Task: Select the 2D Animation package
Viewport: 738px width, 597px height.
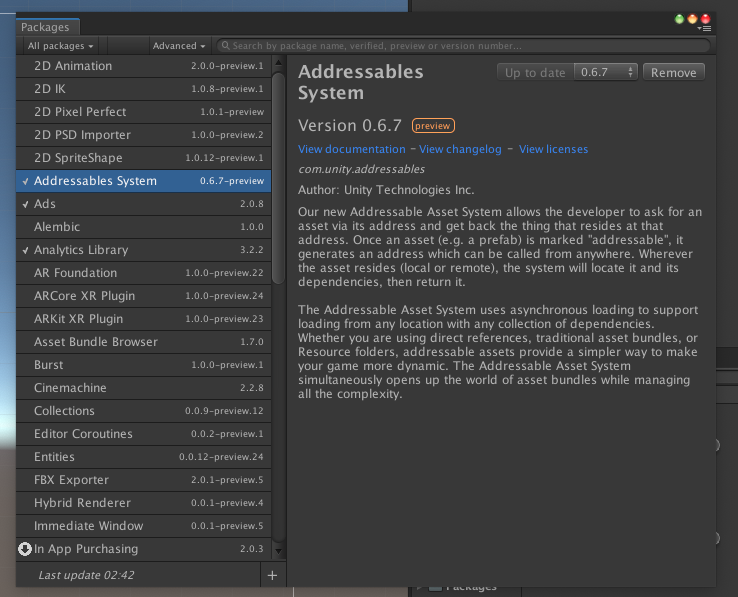Action: [144, 66]
